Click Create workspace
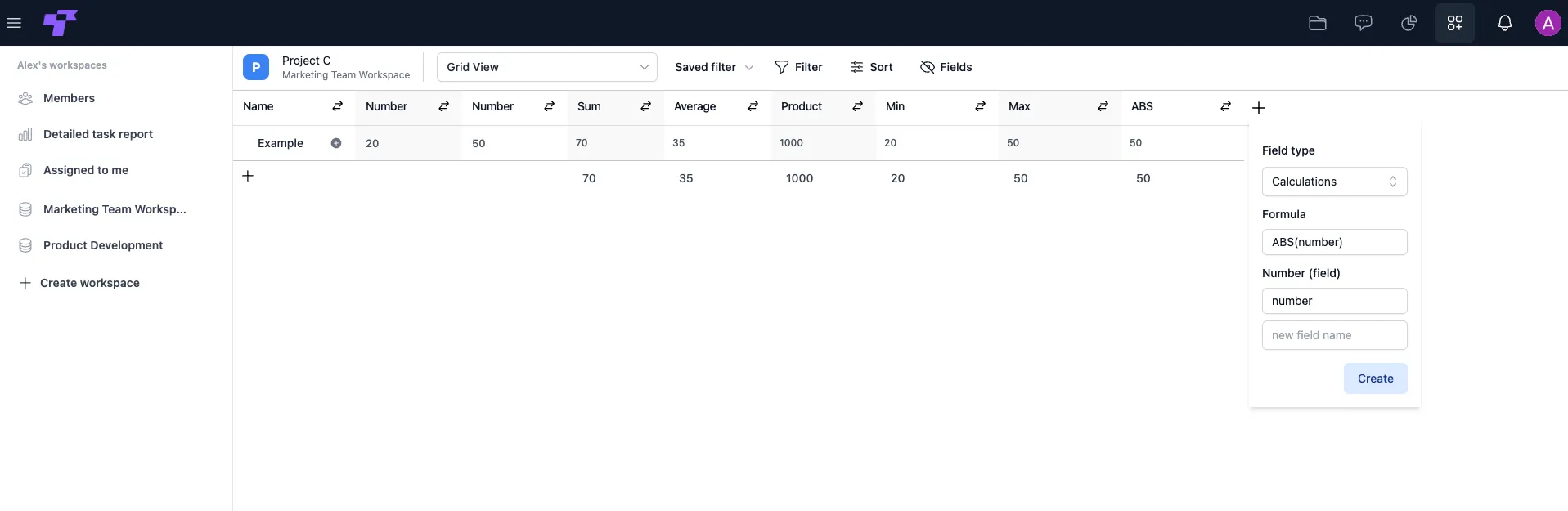 click(79, 283)
